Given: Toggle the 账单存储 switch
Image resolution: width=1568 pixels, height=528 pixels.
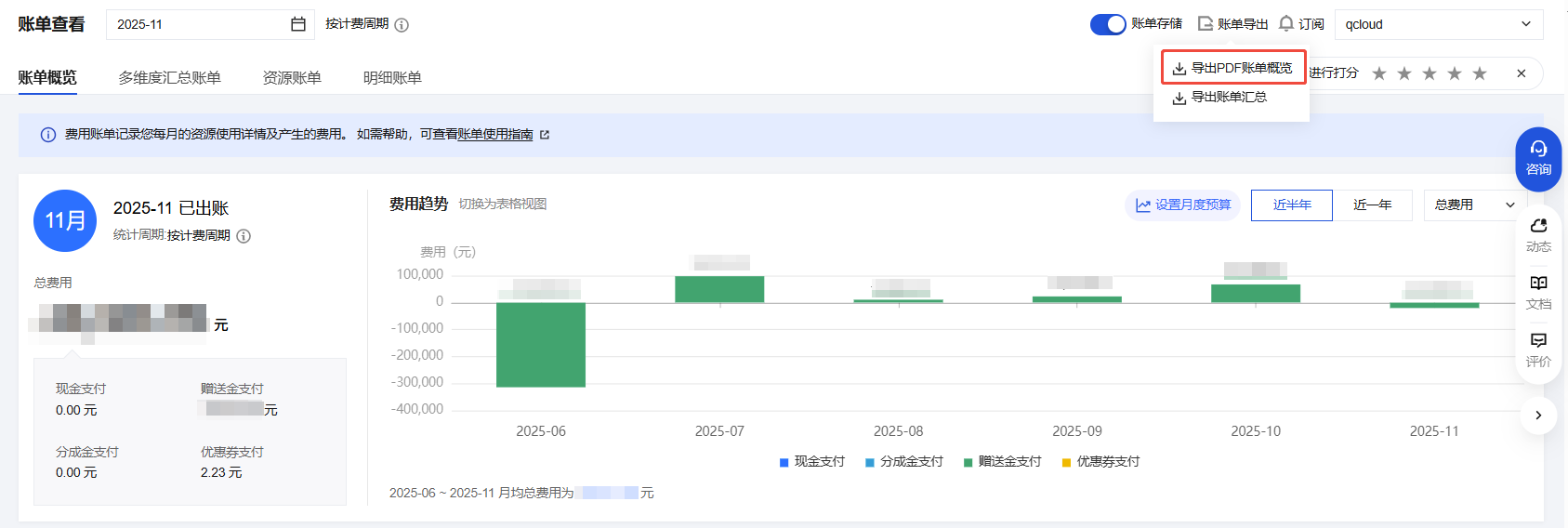Looking at the screenshot, I should pyautogui.click(x=1108, y=24).
